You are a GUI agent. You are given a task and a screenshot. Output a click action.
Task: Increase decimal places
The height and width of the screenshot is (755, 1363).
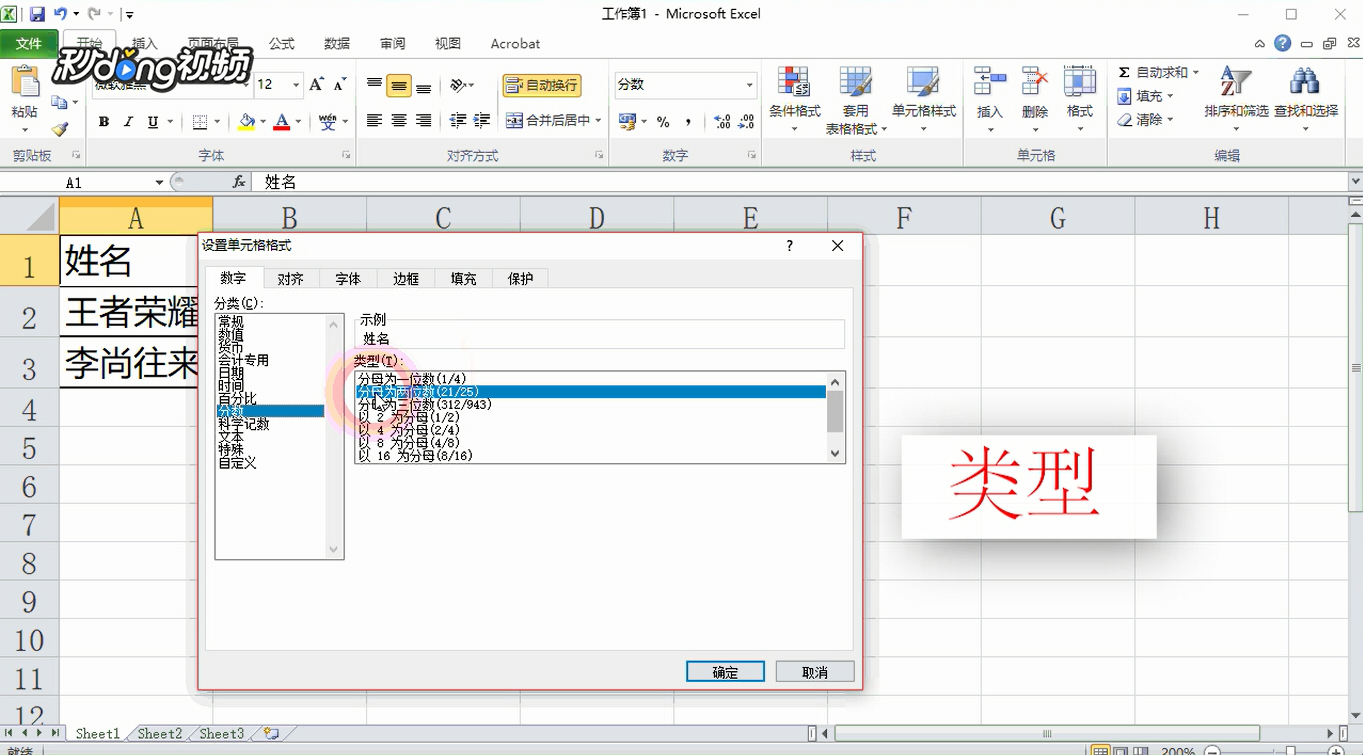[x=723, y=122]
